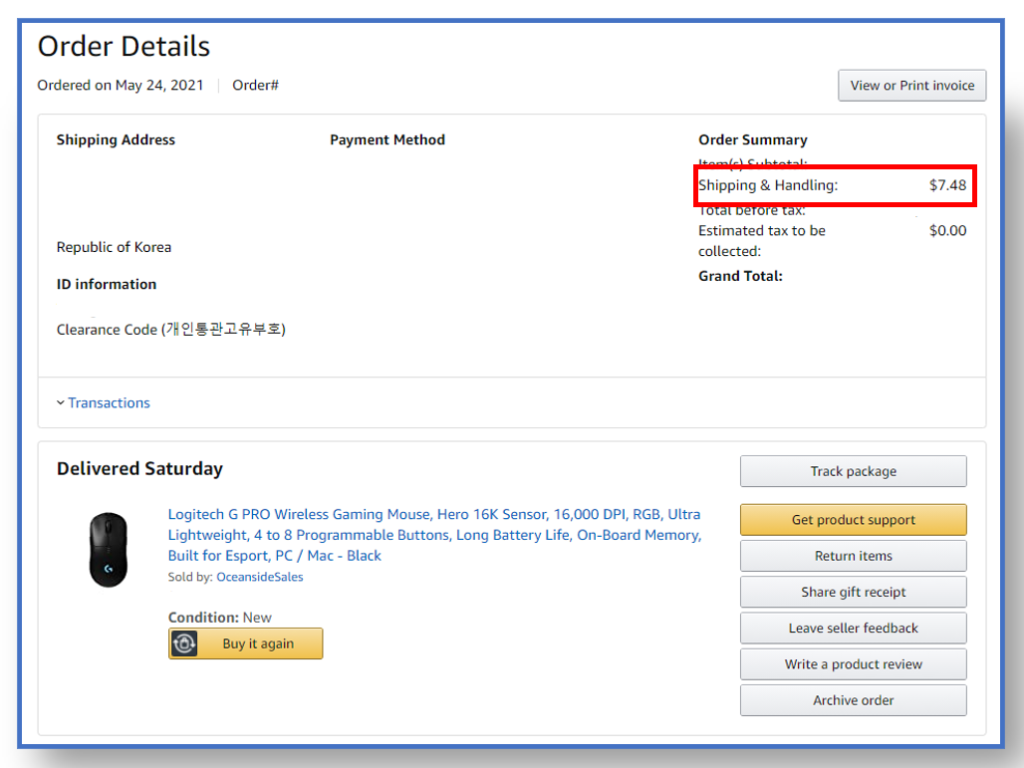Click the Order# label

[255, 86]
